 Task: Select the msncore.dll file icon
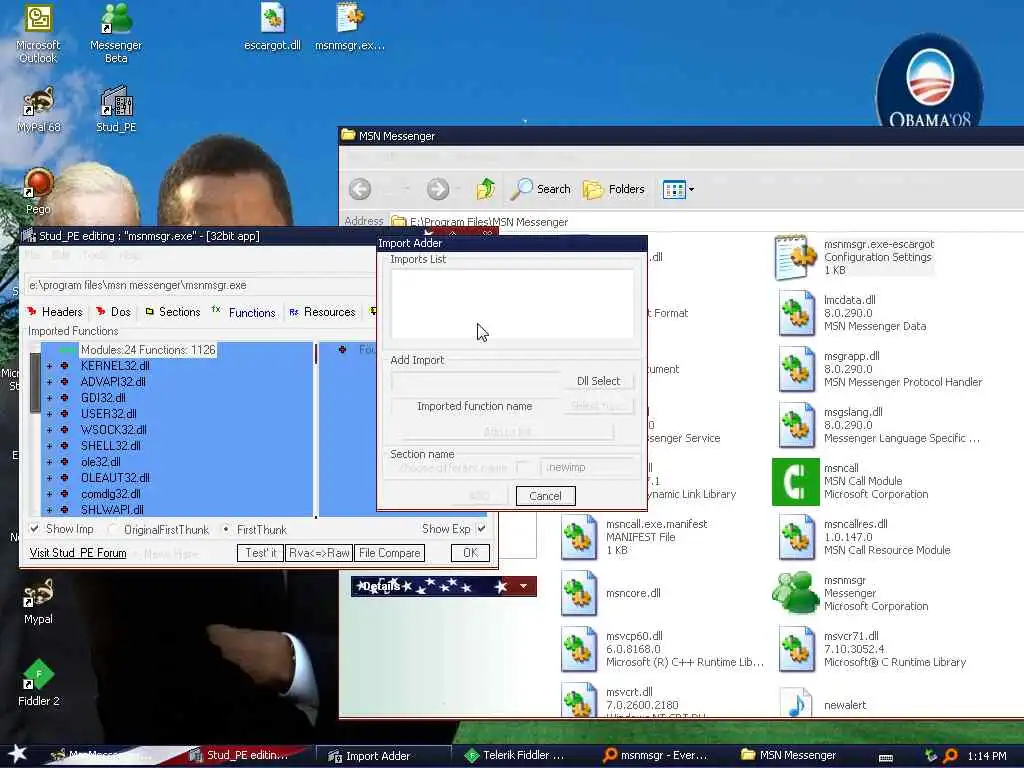[x=579, y=593]
